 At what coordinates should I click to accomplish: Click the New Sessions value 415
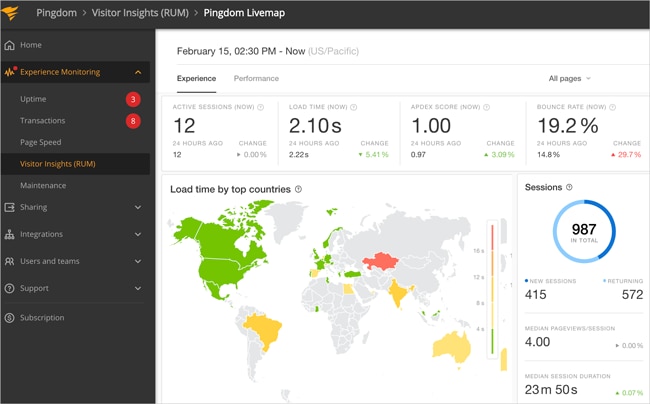pos(536,295)
